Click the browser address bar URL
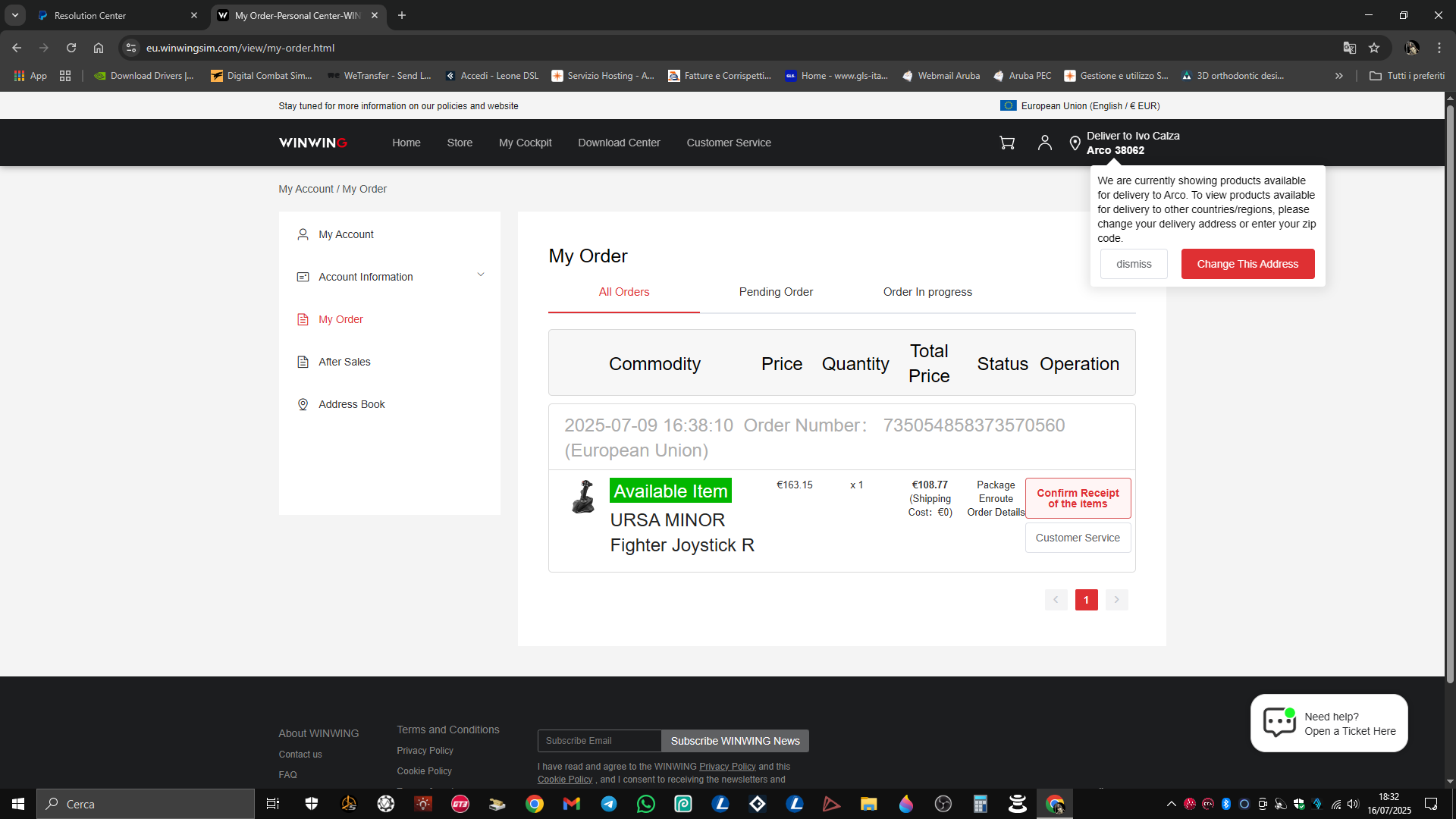The width and height of the screenshot is (1456, 819). click(240, 48)
